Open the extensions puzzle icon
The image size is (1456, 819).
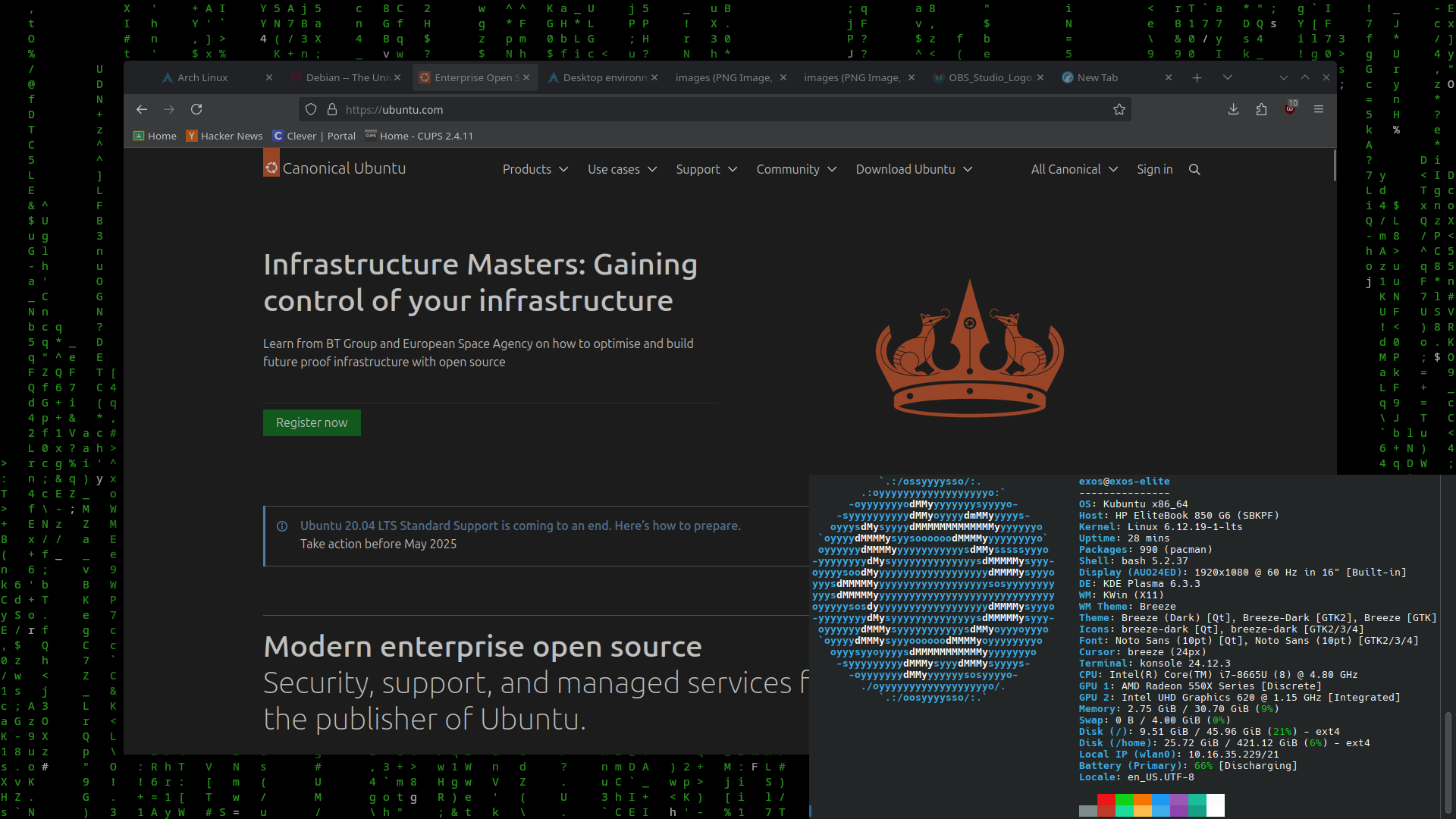(x=1261, y=109)
